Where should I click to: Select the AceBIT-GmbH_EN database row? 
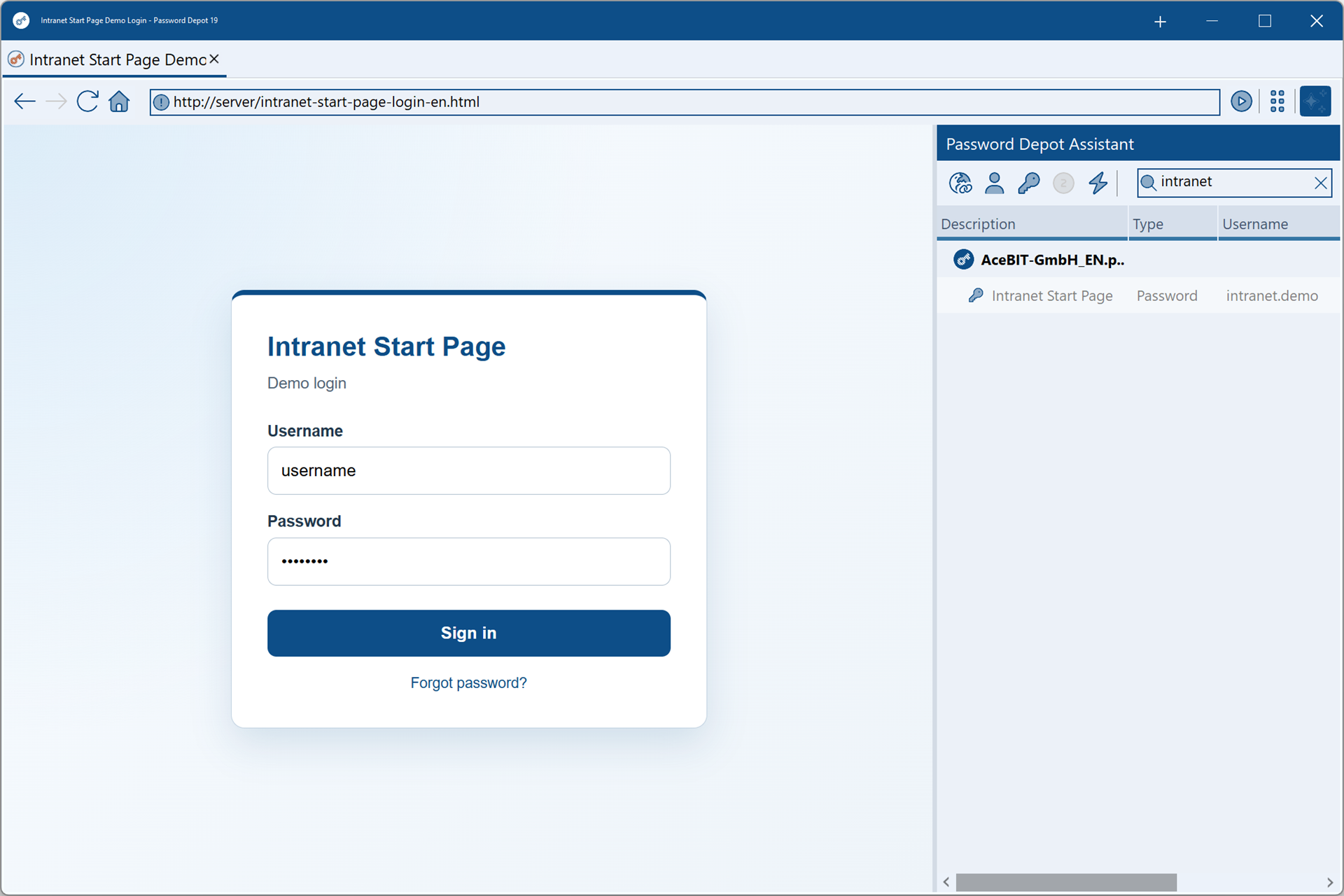(x=1138, y=260)
